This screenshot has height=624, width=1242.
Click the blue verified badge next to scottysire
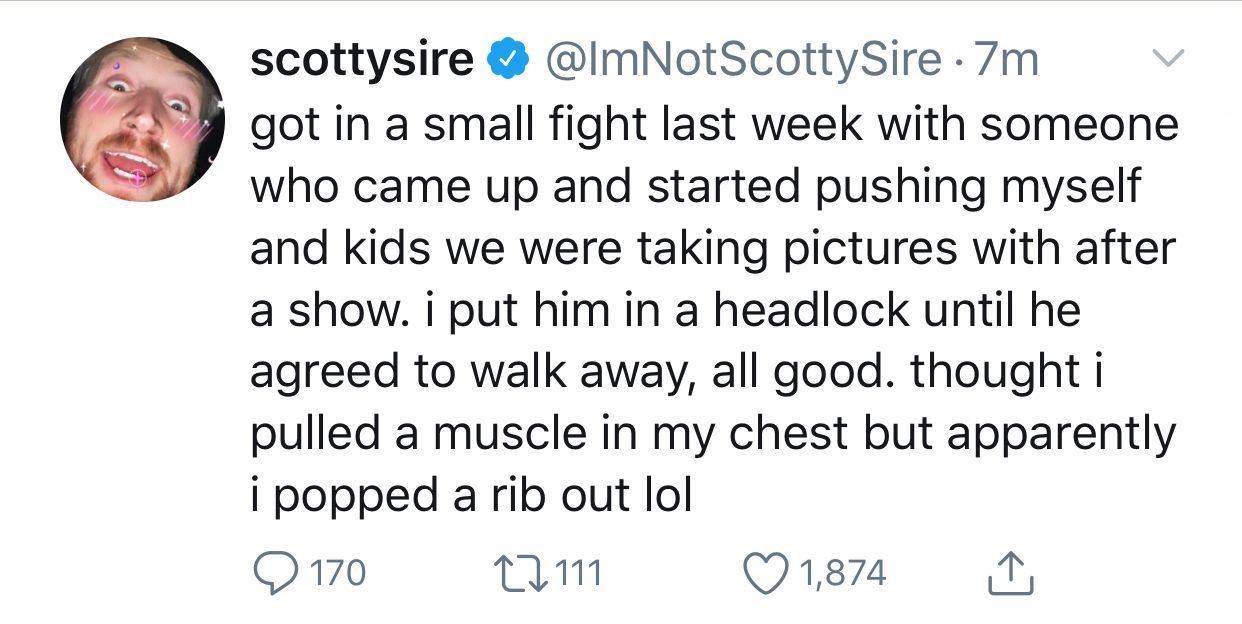[507, 59]
